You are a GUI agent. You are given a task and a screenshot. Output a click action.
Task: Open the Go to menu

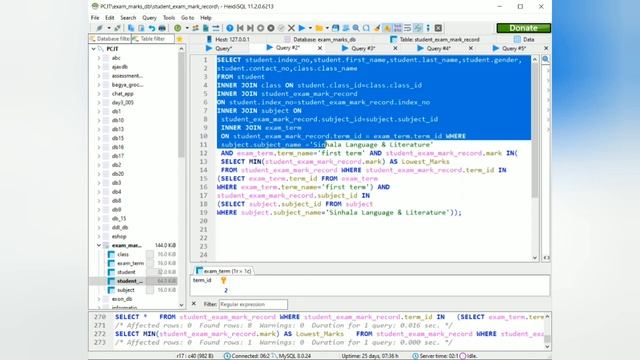tap(188, 18)
